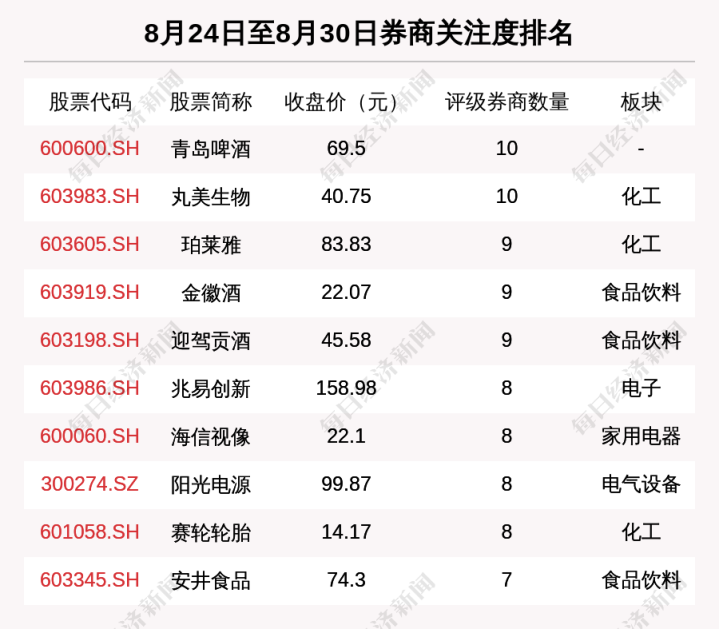Click broker count 7 for 安井食品
The width and height of the screenshot is (719, 629).
pos(507,580)
